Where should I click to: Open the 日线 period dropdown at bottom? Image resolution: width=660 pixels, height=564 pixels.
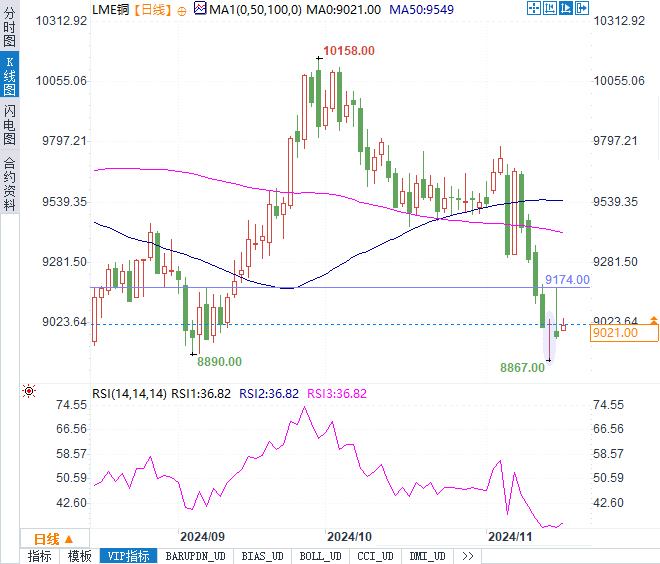(54, 539)
